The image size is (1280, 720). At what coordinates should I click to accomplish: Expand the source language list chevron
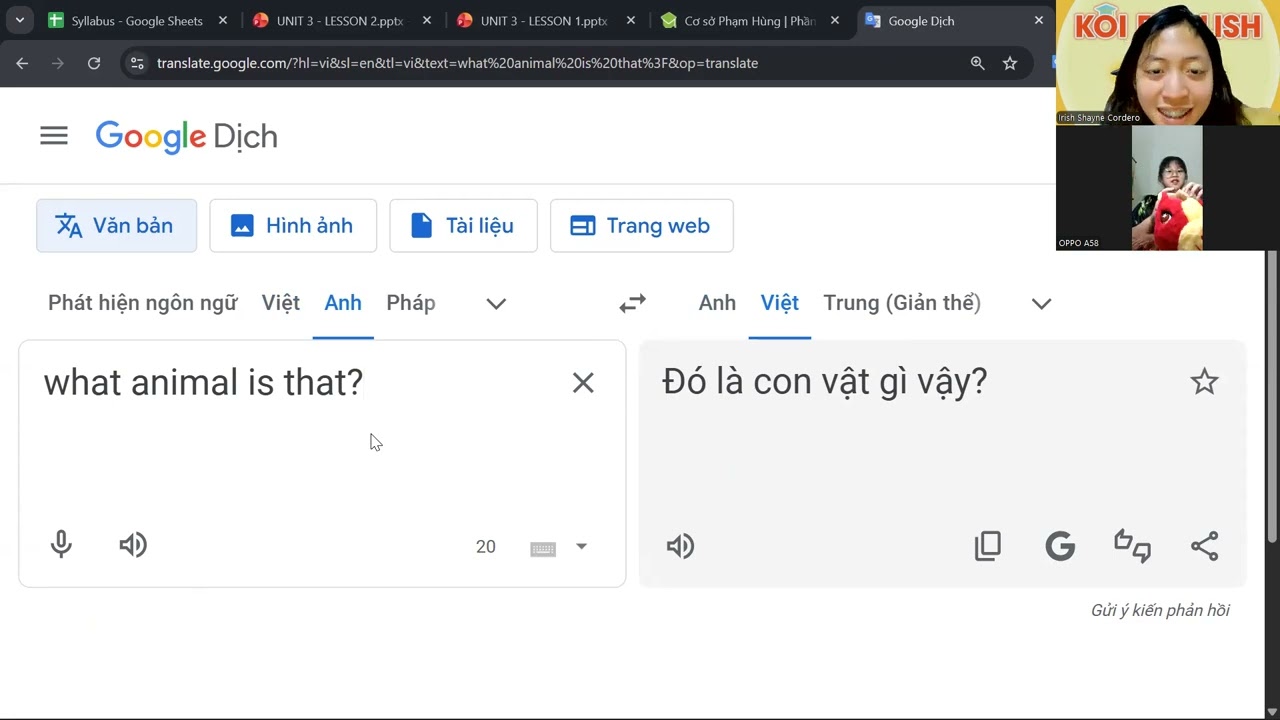point(496,303)
